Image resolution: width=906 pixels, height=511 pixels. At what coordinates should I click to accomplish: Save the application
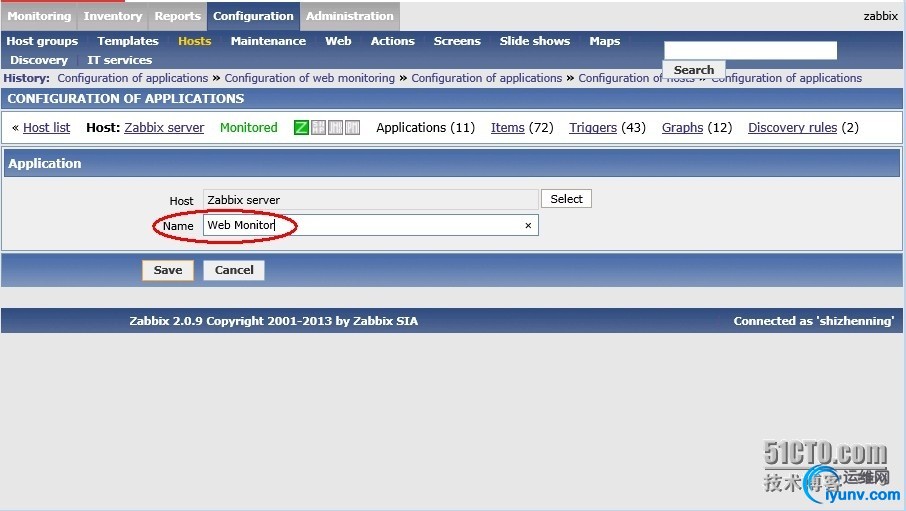[x=168, y=270]
